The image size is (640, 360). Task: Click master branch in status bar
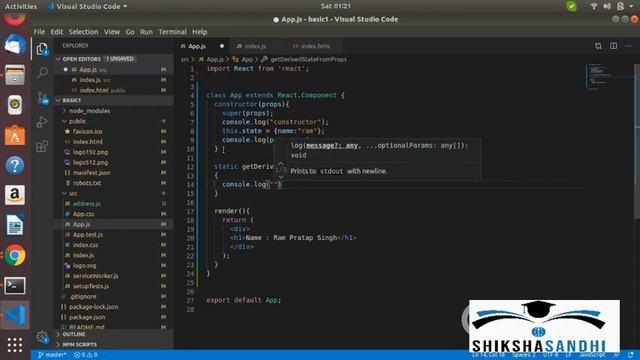52,355
